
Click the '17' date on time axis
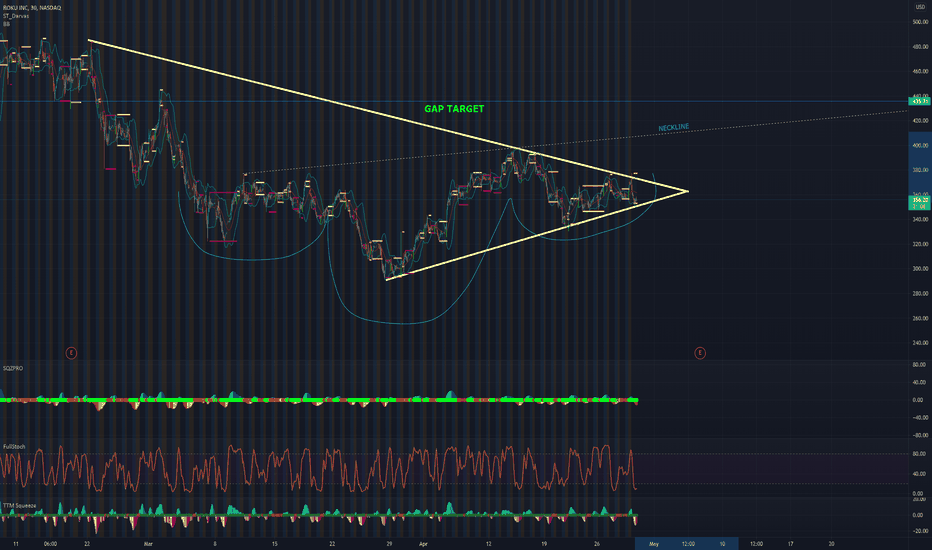point(791,544)
